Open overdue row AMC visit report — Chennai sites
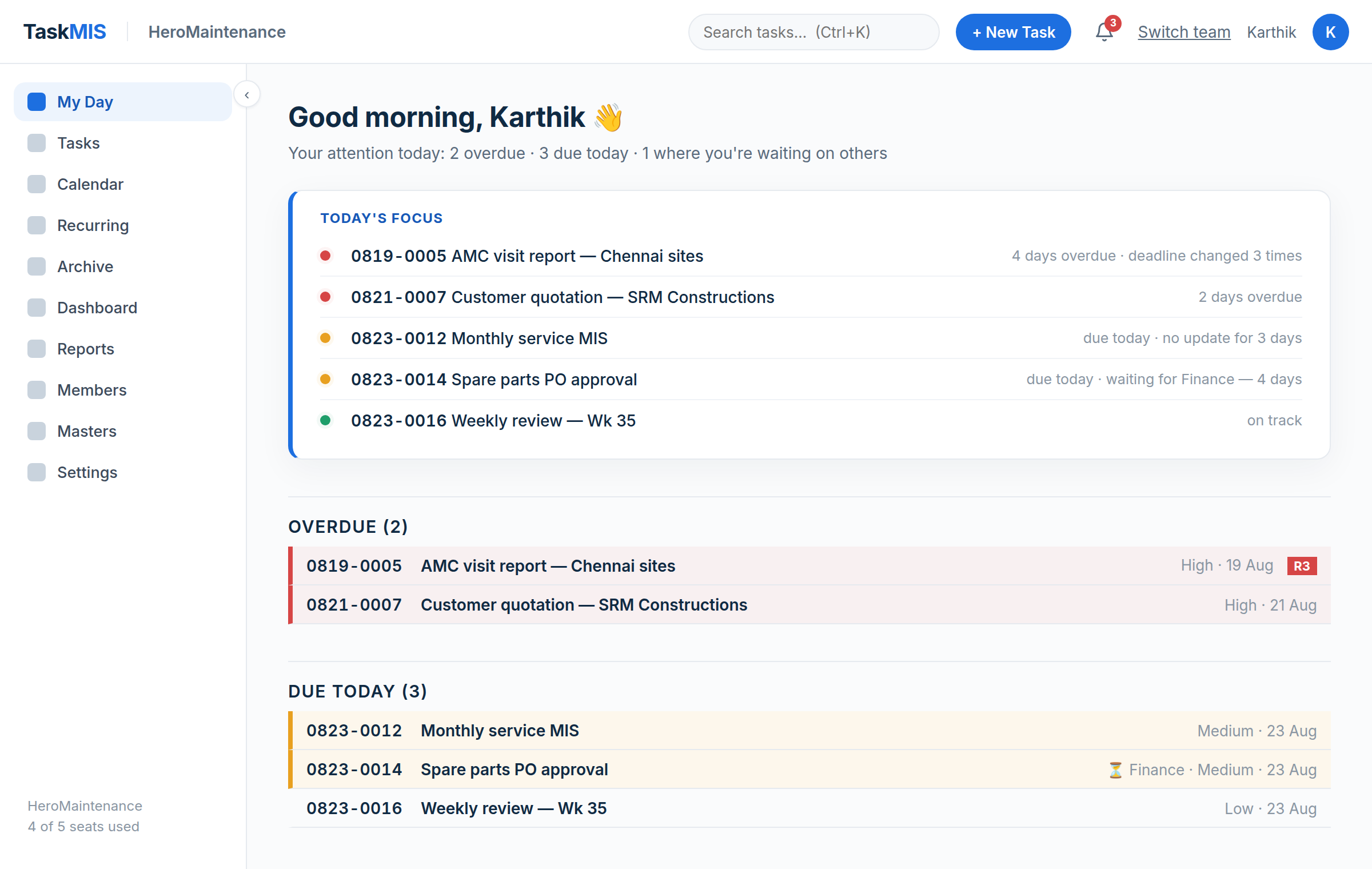This screenshot has width=1372, height=869. click(809, 565)
